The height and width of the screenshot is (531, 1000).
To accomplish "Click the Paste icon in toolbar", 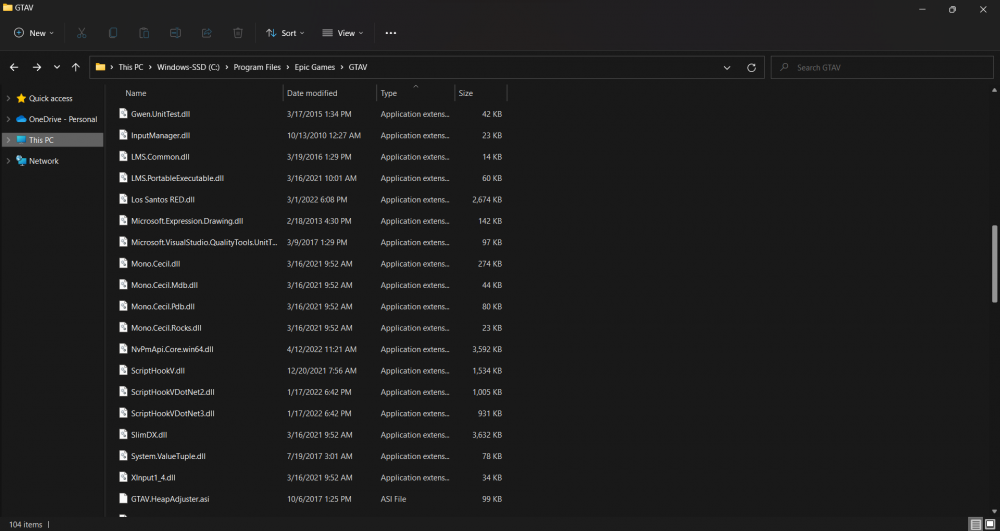I will [x=144, y=33].
